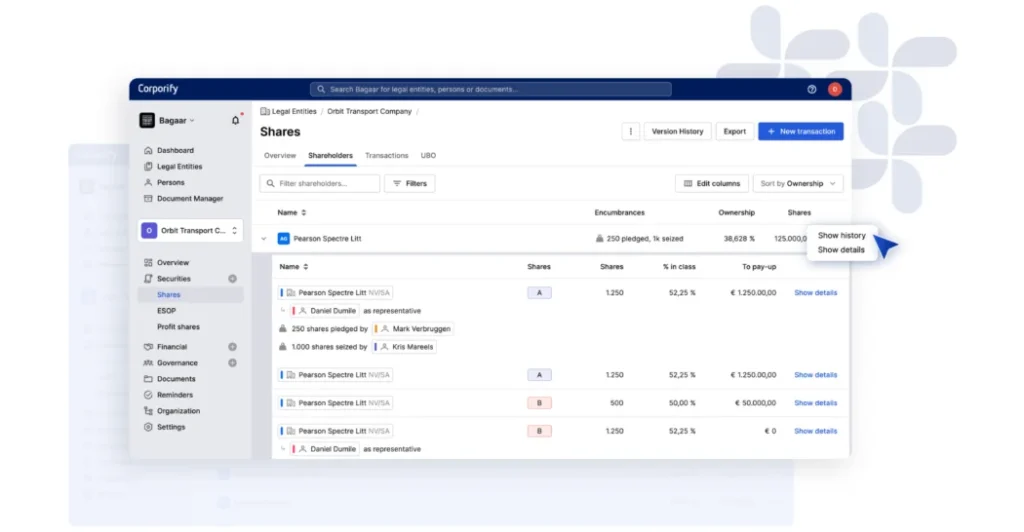Screen dimensions: 1024x532
Task: Sort by the nested Name column header
Action: (x=294, y=267)
